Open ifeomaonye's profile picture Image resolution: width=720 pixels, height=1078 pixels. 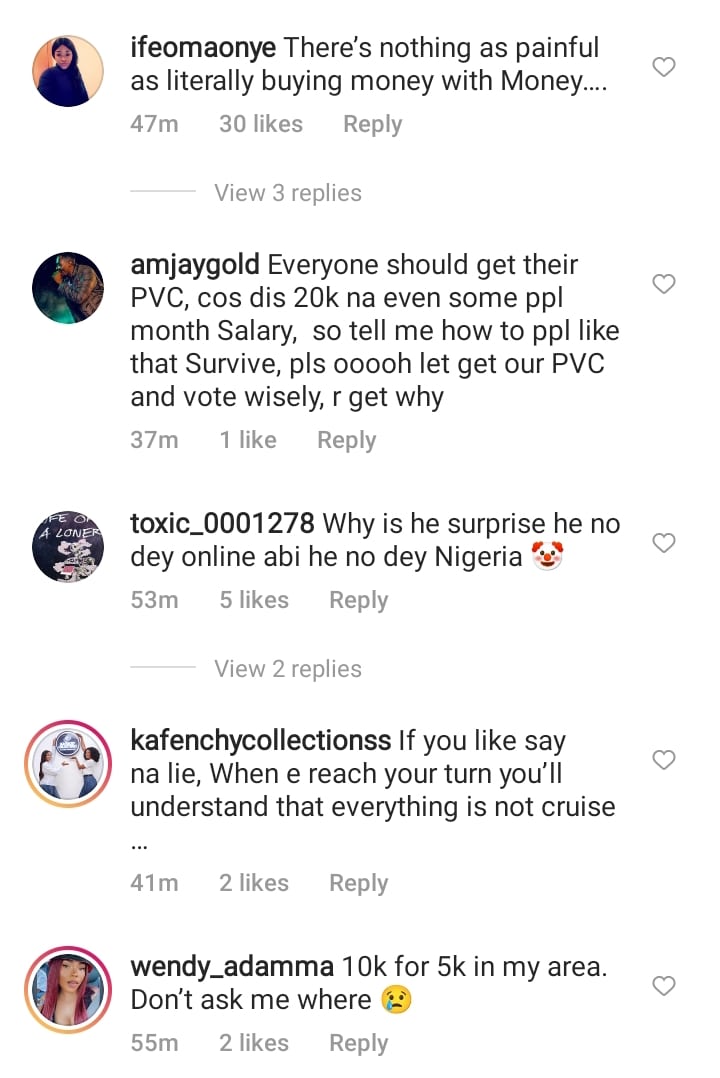[68, 71]
